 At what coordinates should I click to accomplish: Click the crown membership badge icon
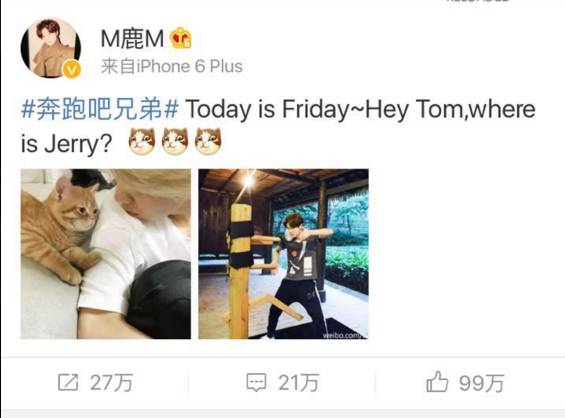[x=181, y=38]
